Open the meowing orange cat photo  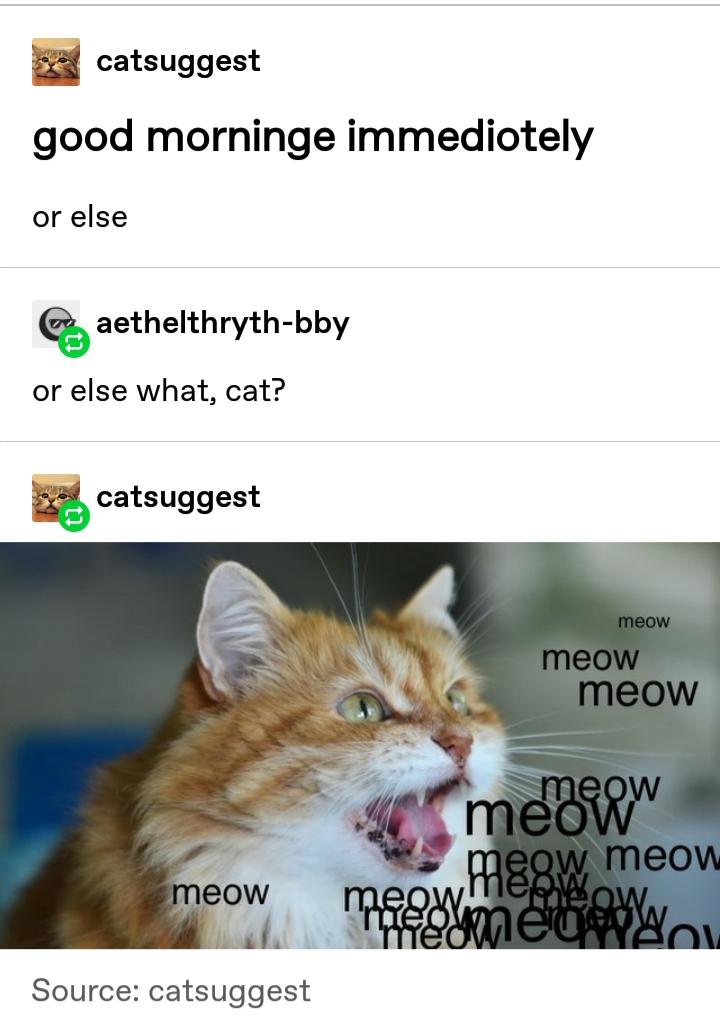(360, 745)
